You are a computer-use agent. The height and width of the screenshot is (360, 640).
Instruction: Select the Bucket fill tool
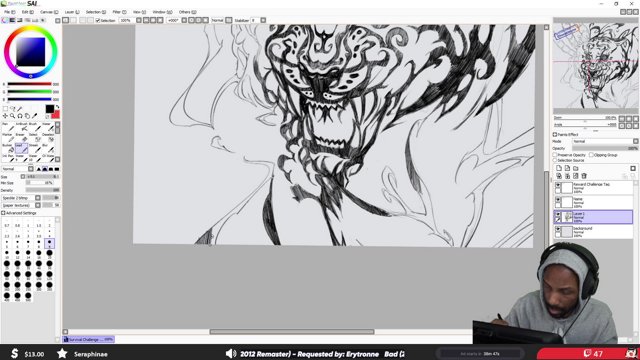8,149
